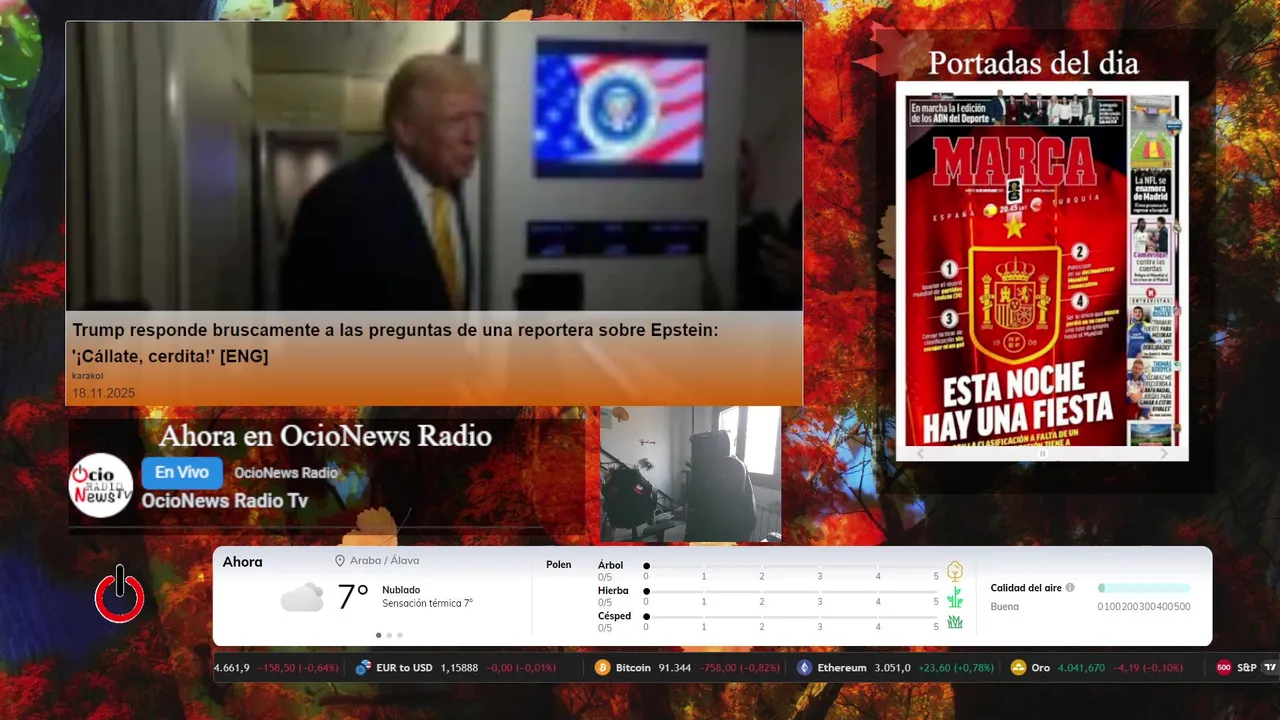Image resolution: width=1280 pixels, height=720 pixels.
Task: Click the 'Calidad del aire' label
Action: coord(1026,588)
